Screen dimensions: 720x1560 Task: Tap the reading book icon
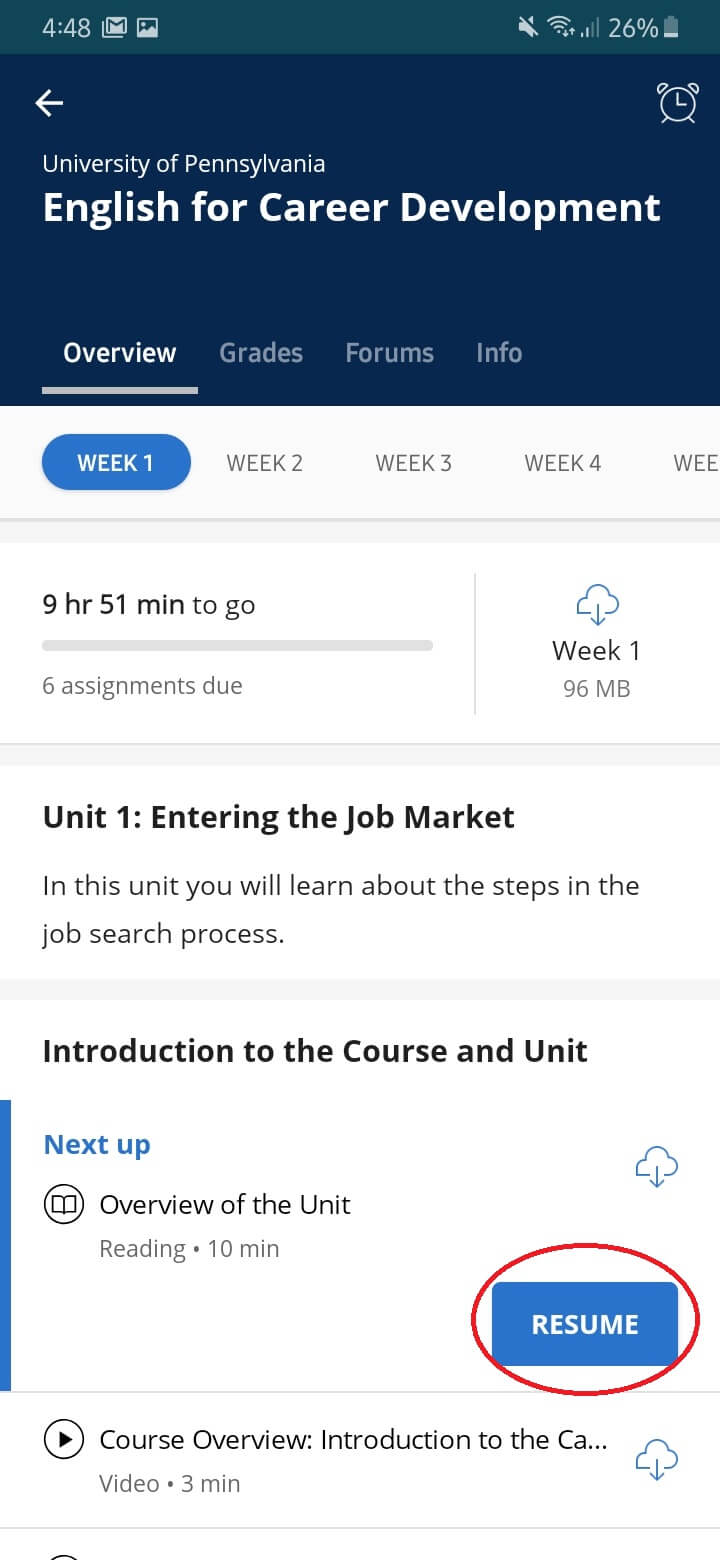pos(63,1205)
